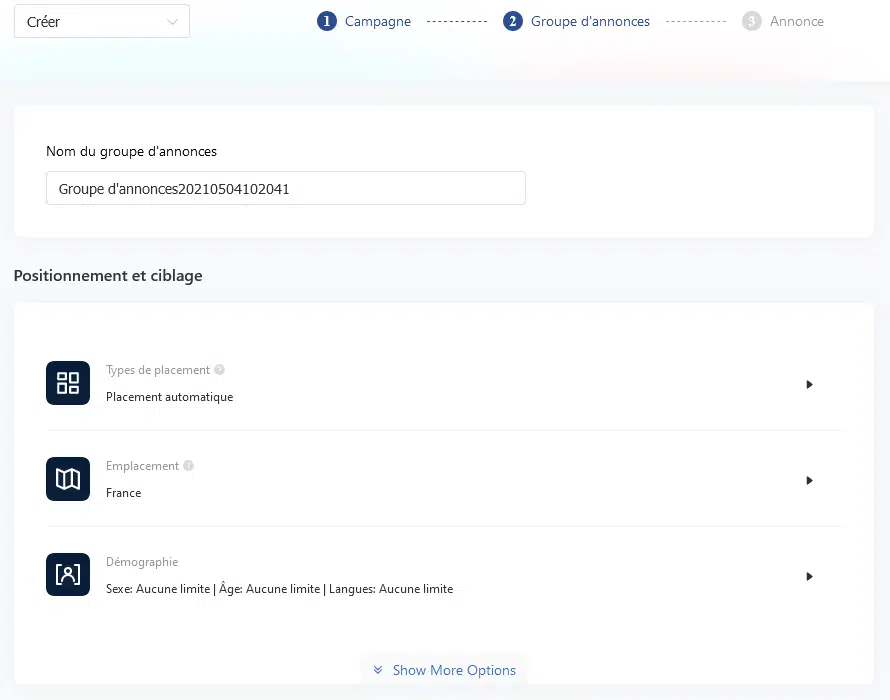The width and height of the screenshot is (890, 700).
Task: Click the placement types grid icon
Action: [x=68, y=383]
